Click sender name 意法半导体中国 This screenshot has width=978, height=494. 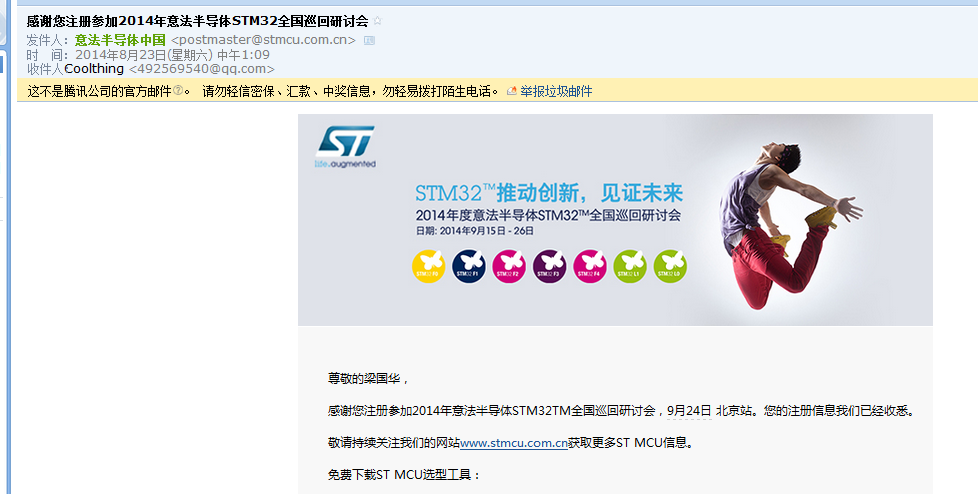120,40
